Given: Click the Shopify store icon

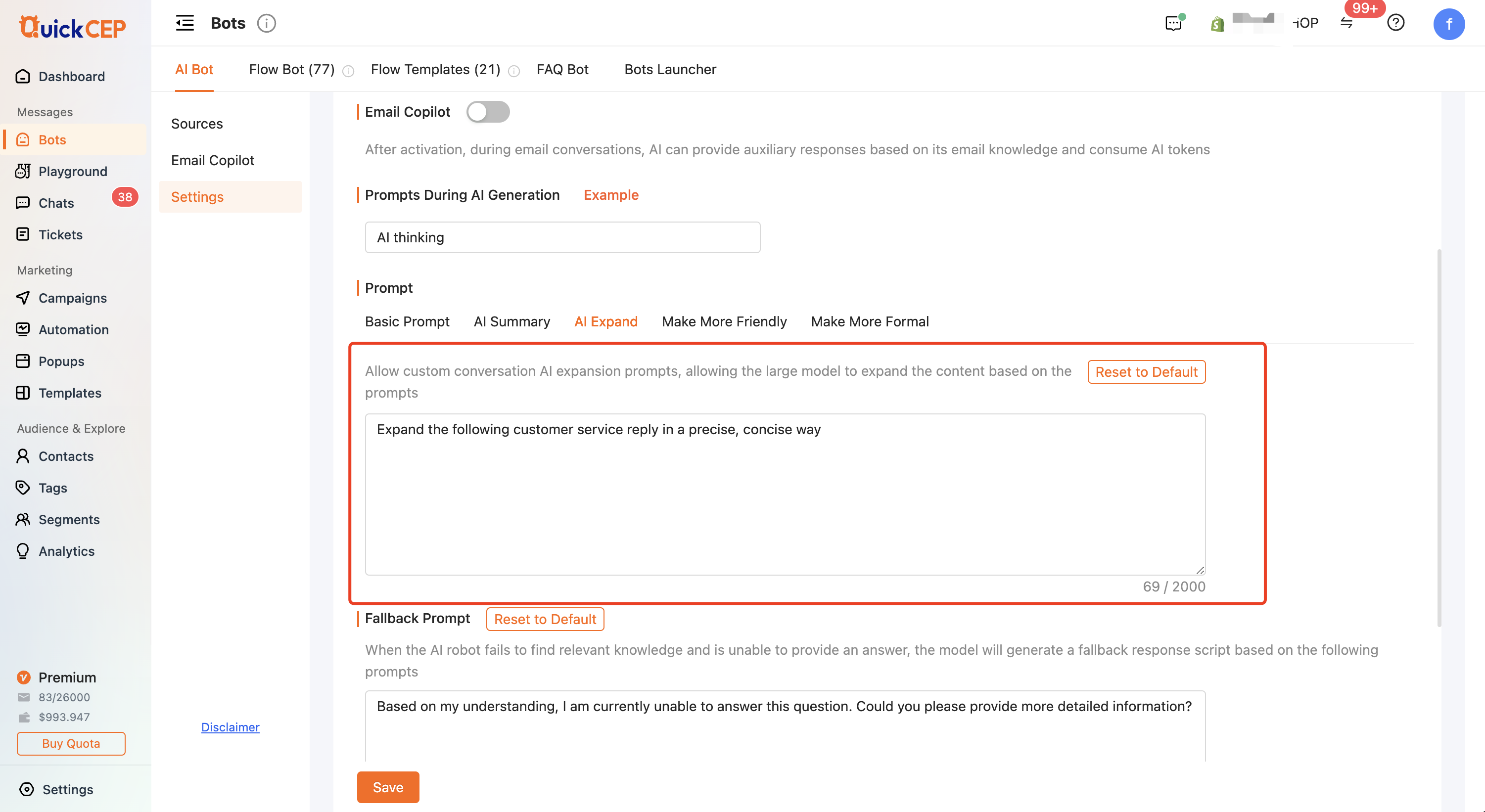Looking at the screenshot, I should [x=1217, y=24].
